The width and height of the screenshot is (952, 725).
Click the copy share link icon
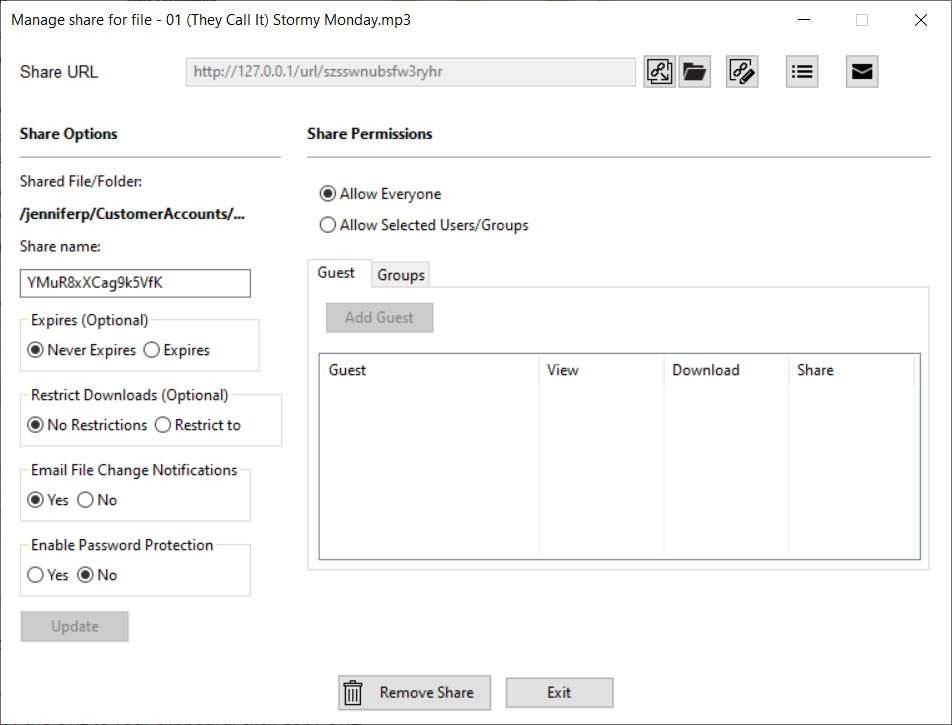point(660,72)
